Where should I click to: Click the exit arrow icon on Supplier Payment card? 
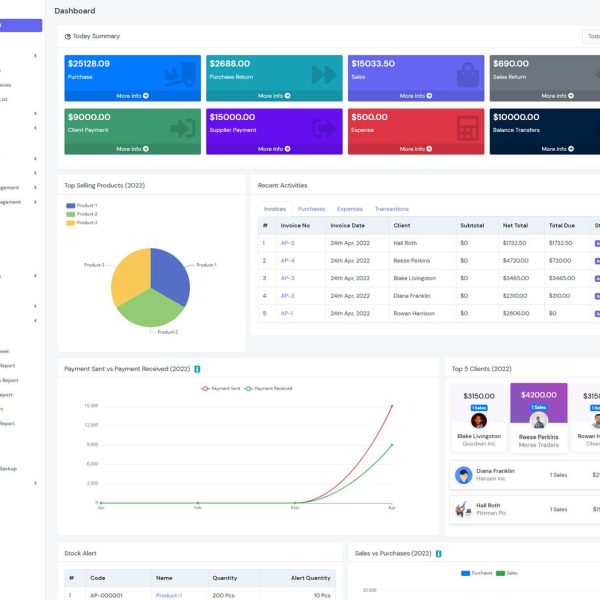[x=324, y=128]
